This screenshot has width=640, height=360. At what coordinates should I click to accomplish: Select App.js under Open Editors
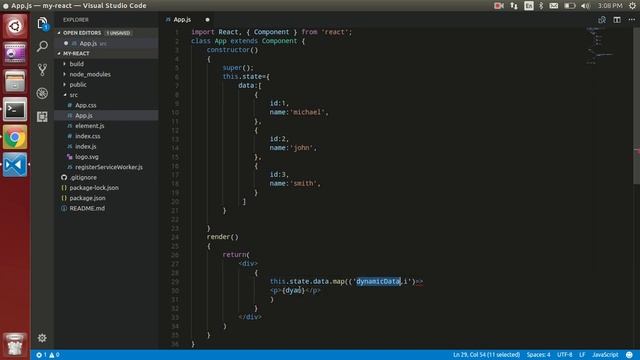(x=107, y=43)
